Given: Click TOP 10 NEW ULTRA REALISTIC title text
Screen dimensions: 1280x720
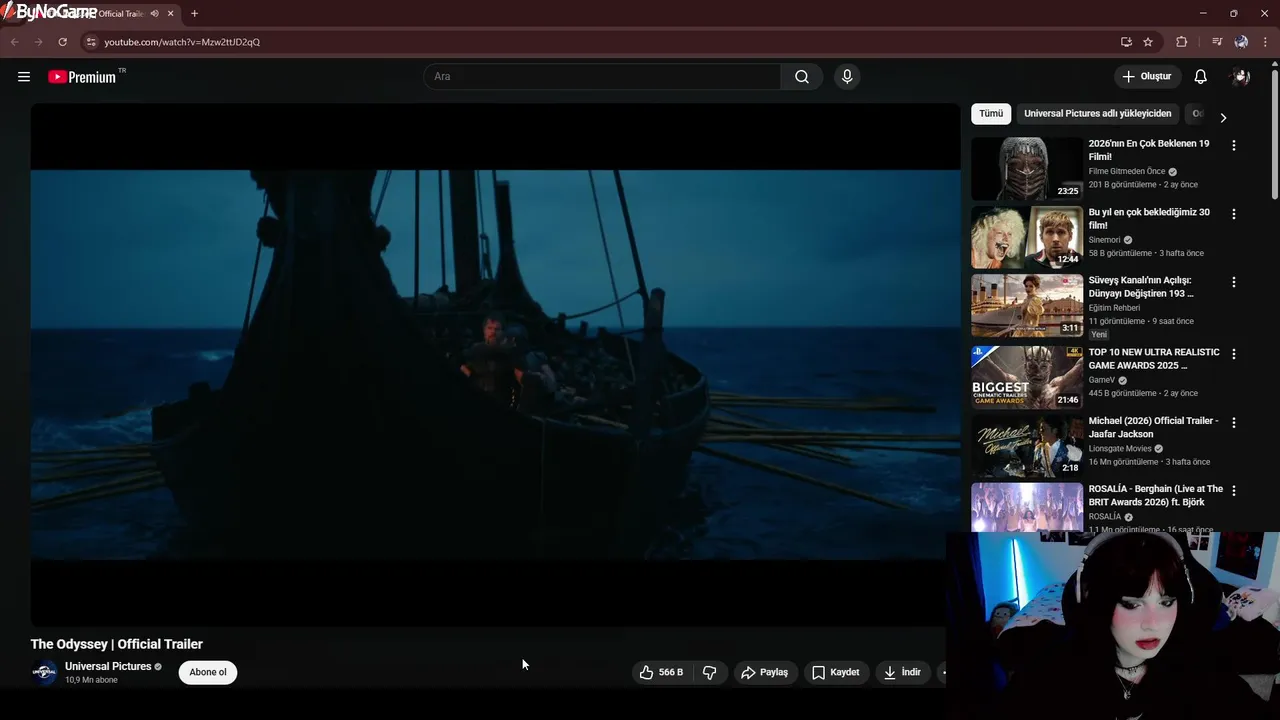Looking at the screenshot, I should [x=1154, y=359].
